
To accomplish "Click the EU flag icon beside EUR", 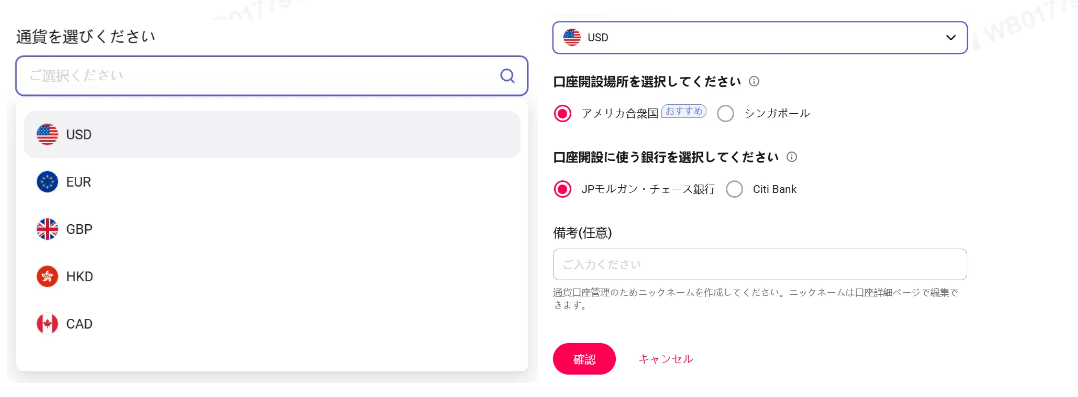I will [x=47, y=182].
